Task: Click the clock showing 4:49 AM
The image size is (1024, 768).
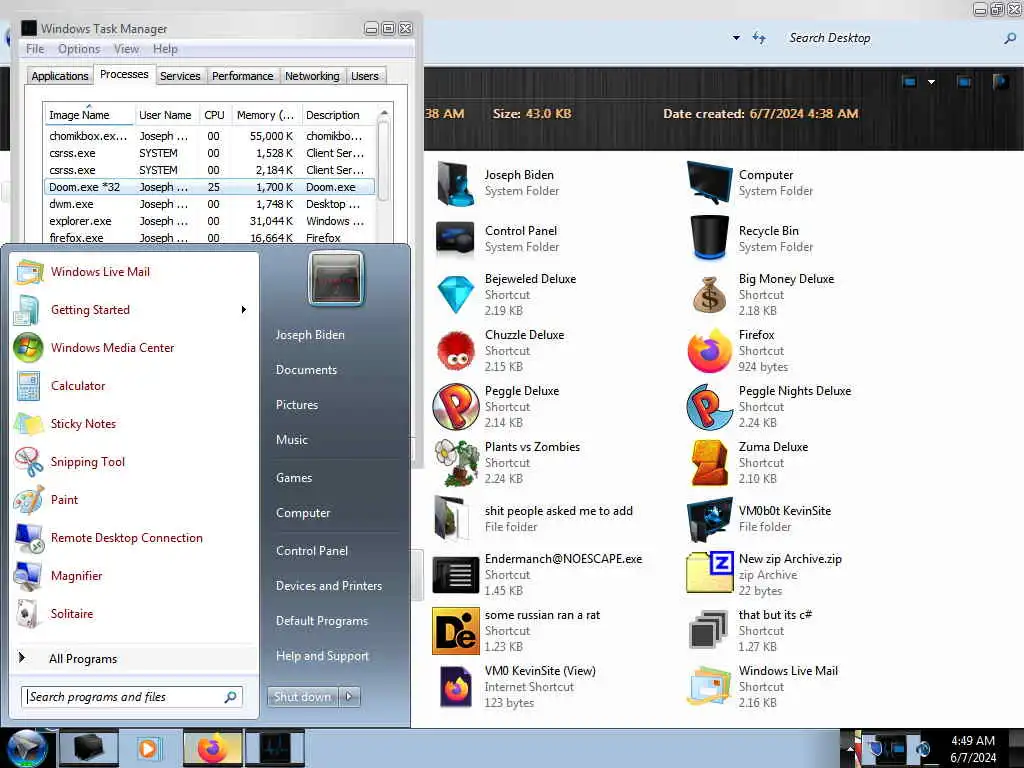Action: (x=973, y=741)
